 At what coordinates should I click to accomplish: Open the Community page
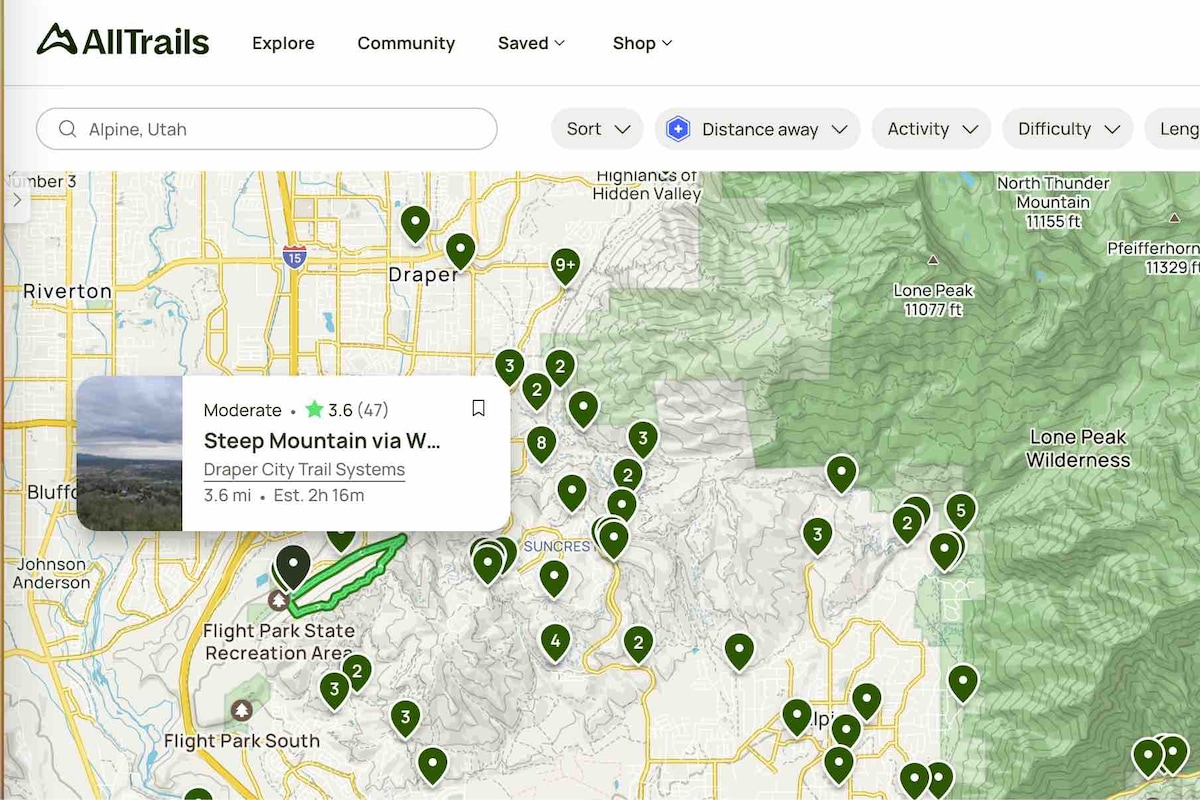pyautogui.click(x=406, y=43)
